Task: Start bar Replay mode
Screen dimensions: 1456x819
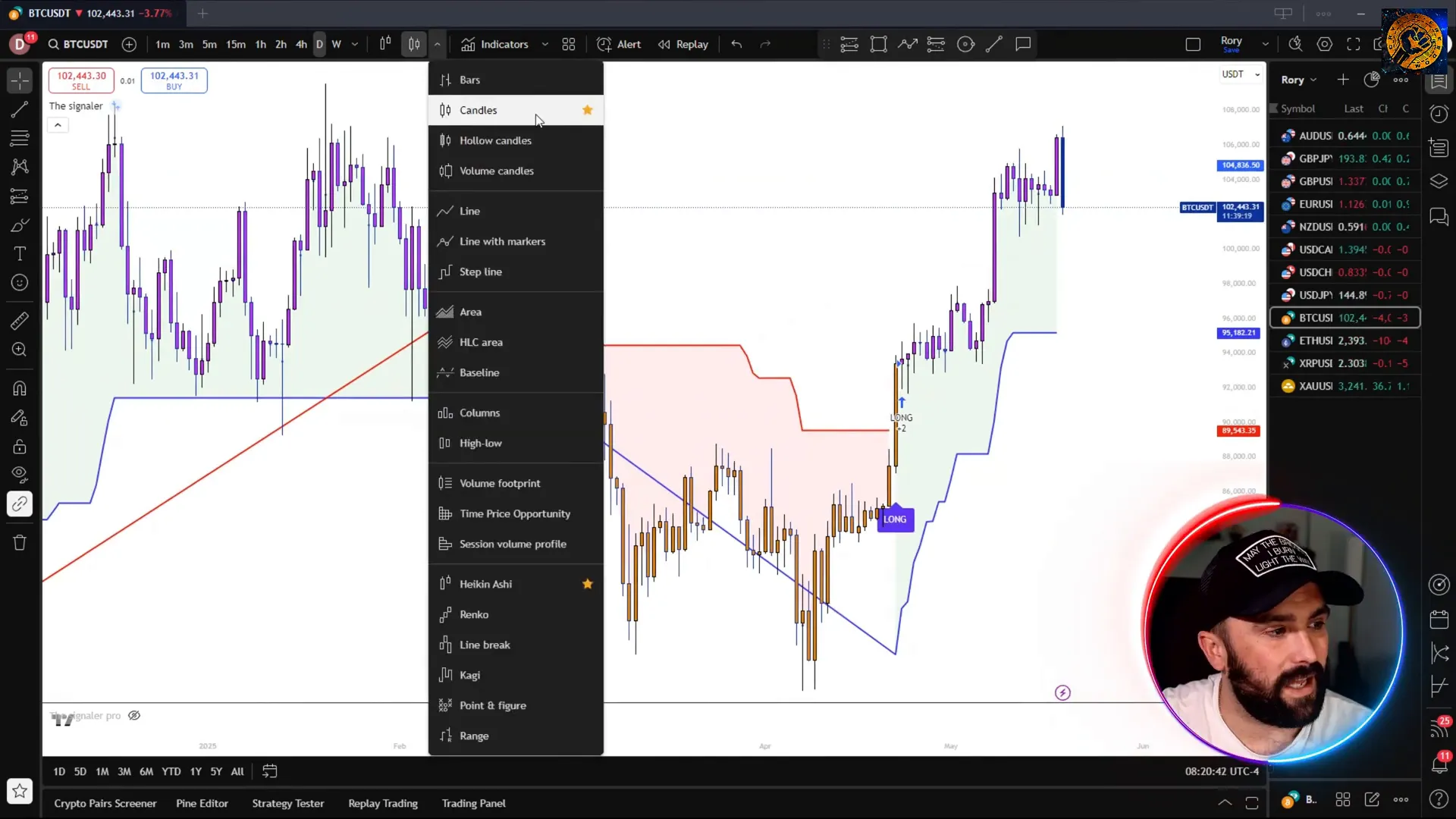Action: (682, 44)
